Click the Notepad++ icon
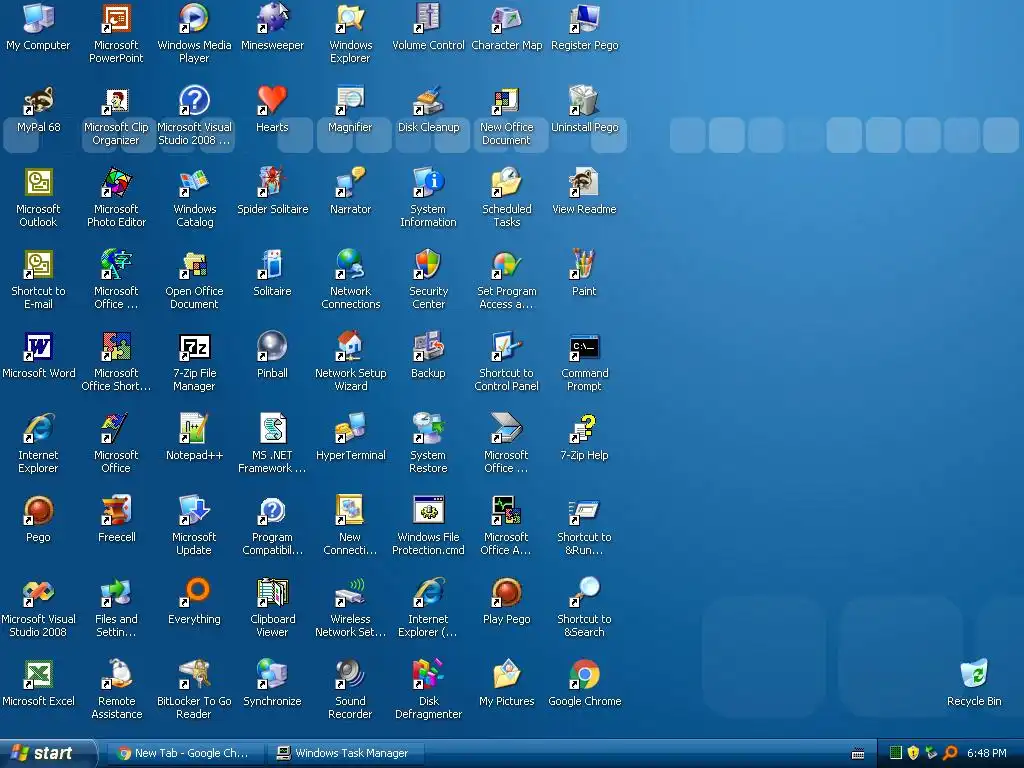 (194, 428)
